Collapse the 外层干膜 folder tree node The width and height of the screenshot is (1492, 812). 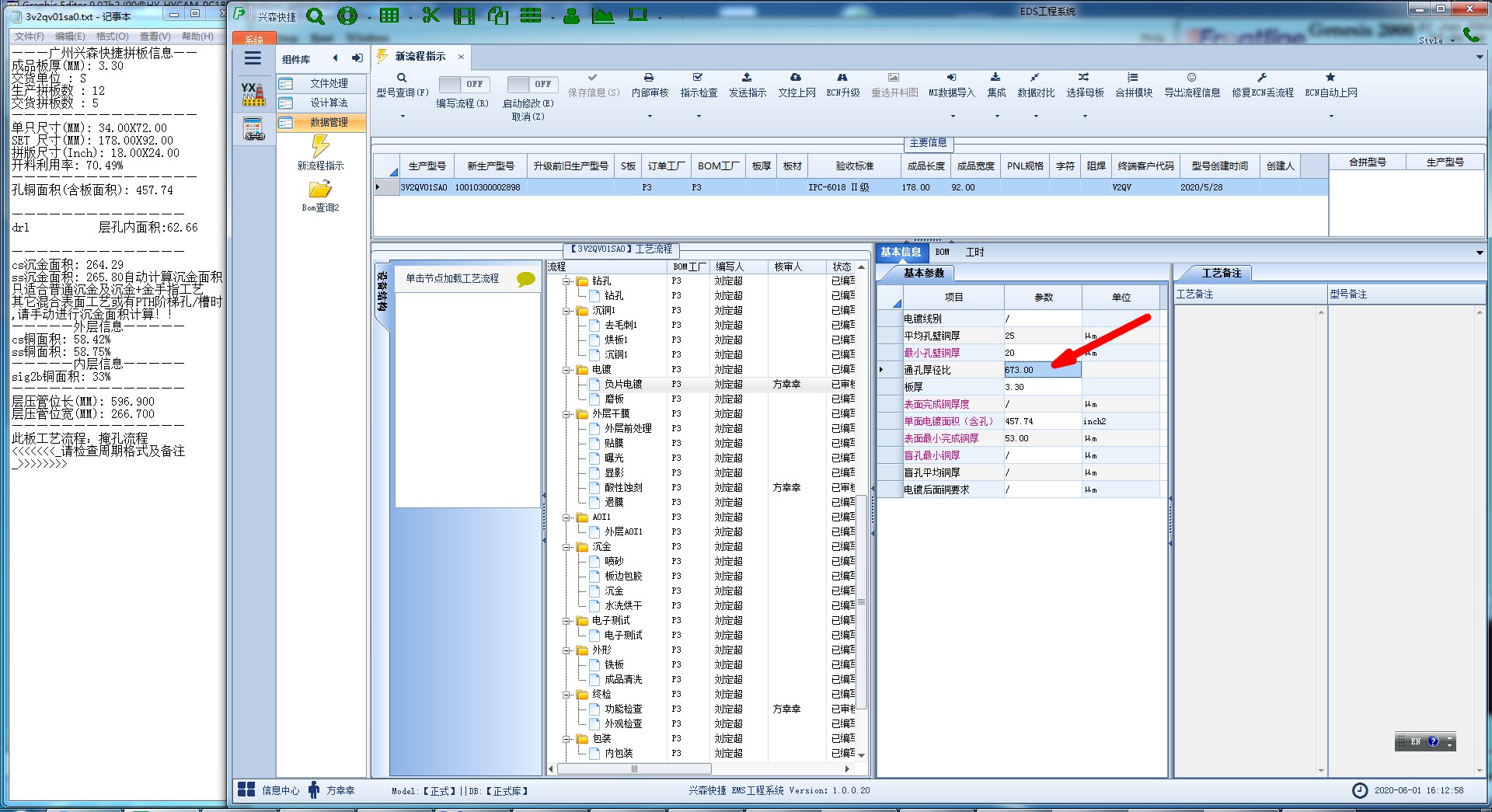click(x=567, y=414)
